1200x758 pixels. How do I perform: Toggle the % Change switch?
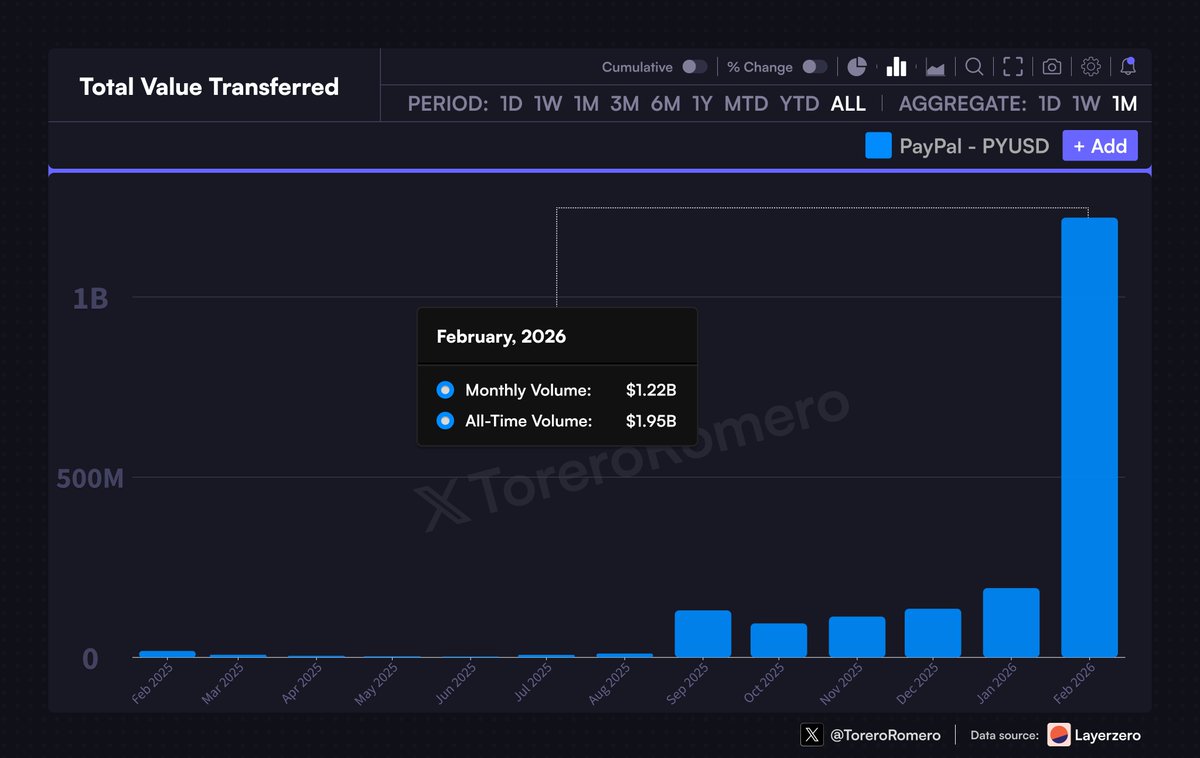814,67
